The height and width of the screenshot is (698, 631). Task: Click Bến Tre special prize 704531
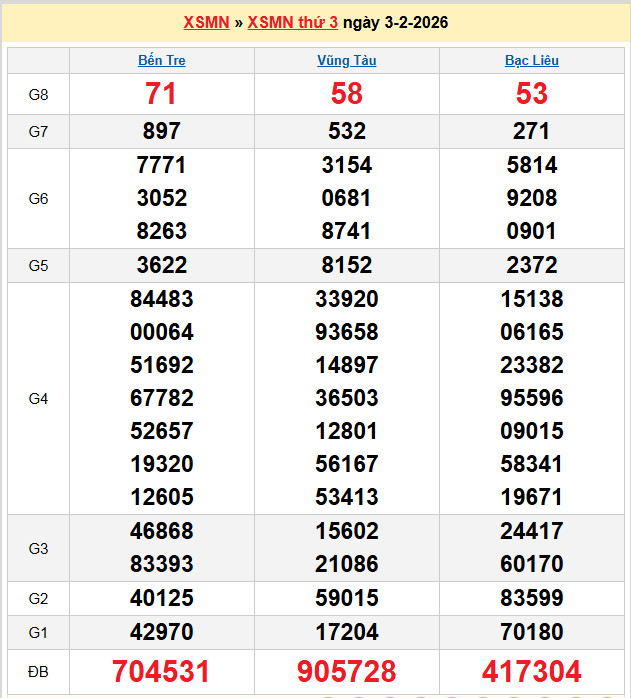click(161, 671)
